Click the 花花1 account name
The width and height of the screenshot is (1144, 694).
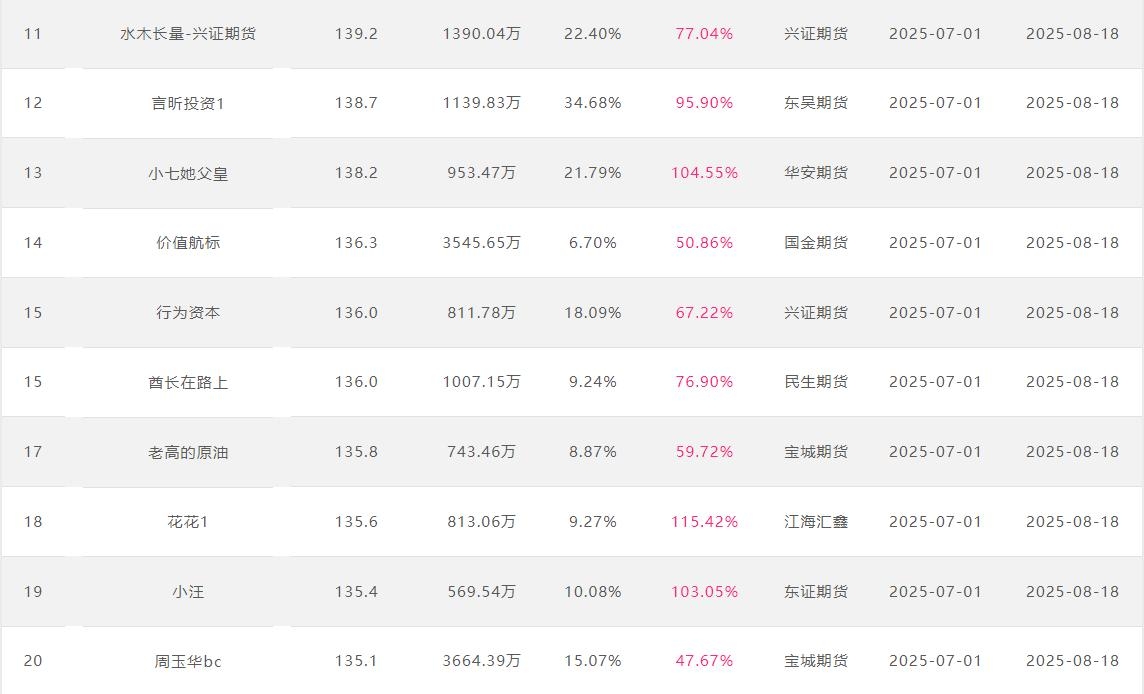[x=188, y=522]
